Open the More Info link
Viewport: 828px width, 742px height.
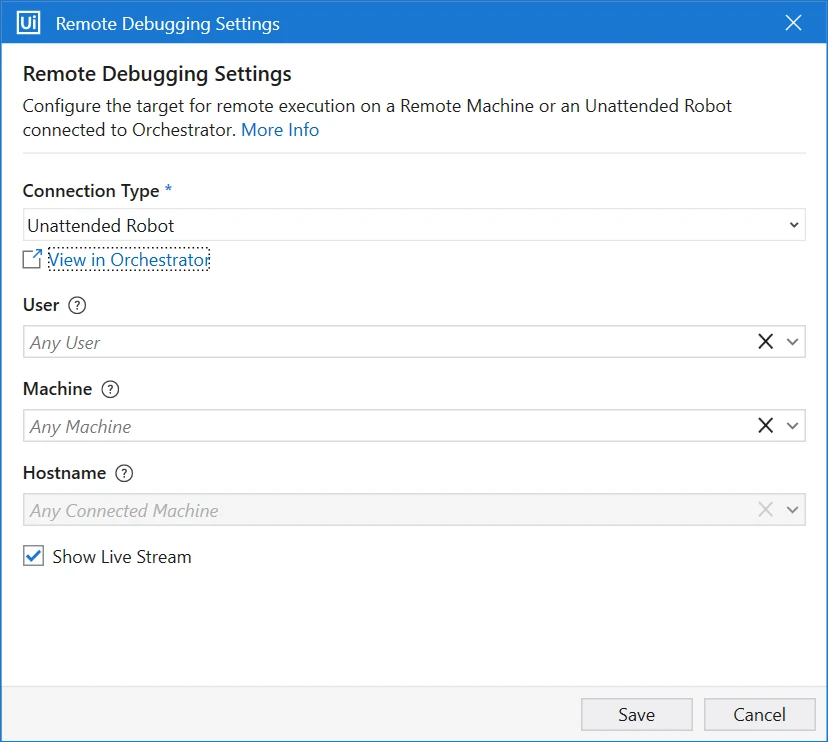pyautogui.click(x=280, y=130)
